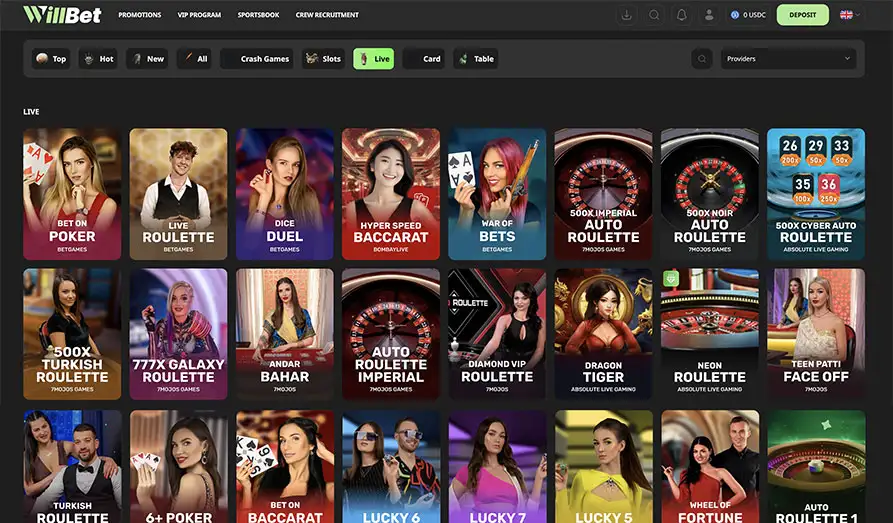Switch to the Table tab
893x523 pixels.
point(476,59)
